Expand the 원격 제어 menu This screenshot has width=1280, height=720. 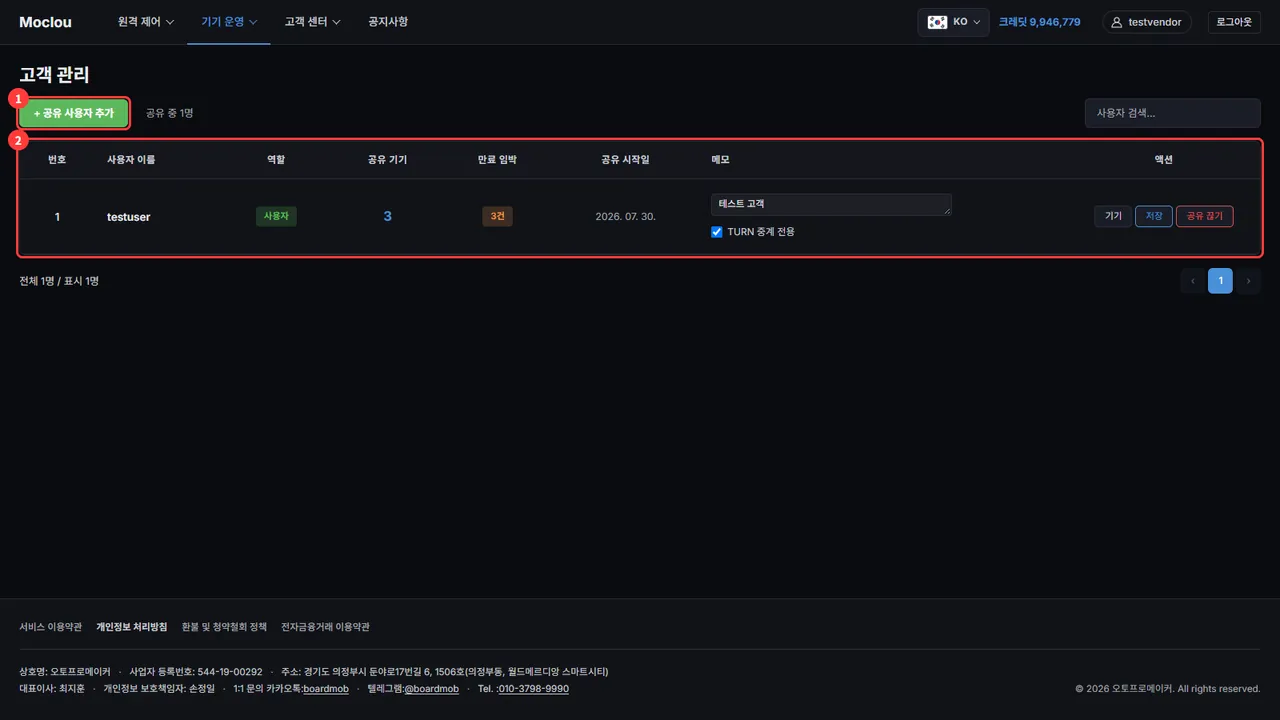point(146,22)
